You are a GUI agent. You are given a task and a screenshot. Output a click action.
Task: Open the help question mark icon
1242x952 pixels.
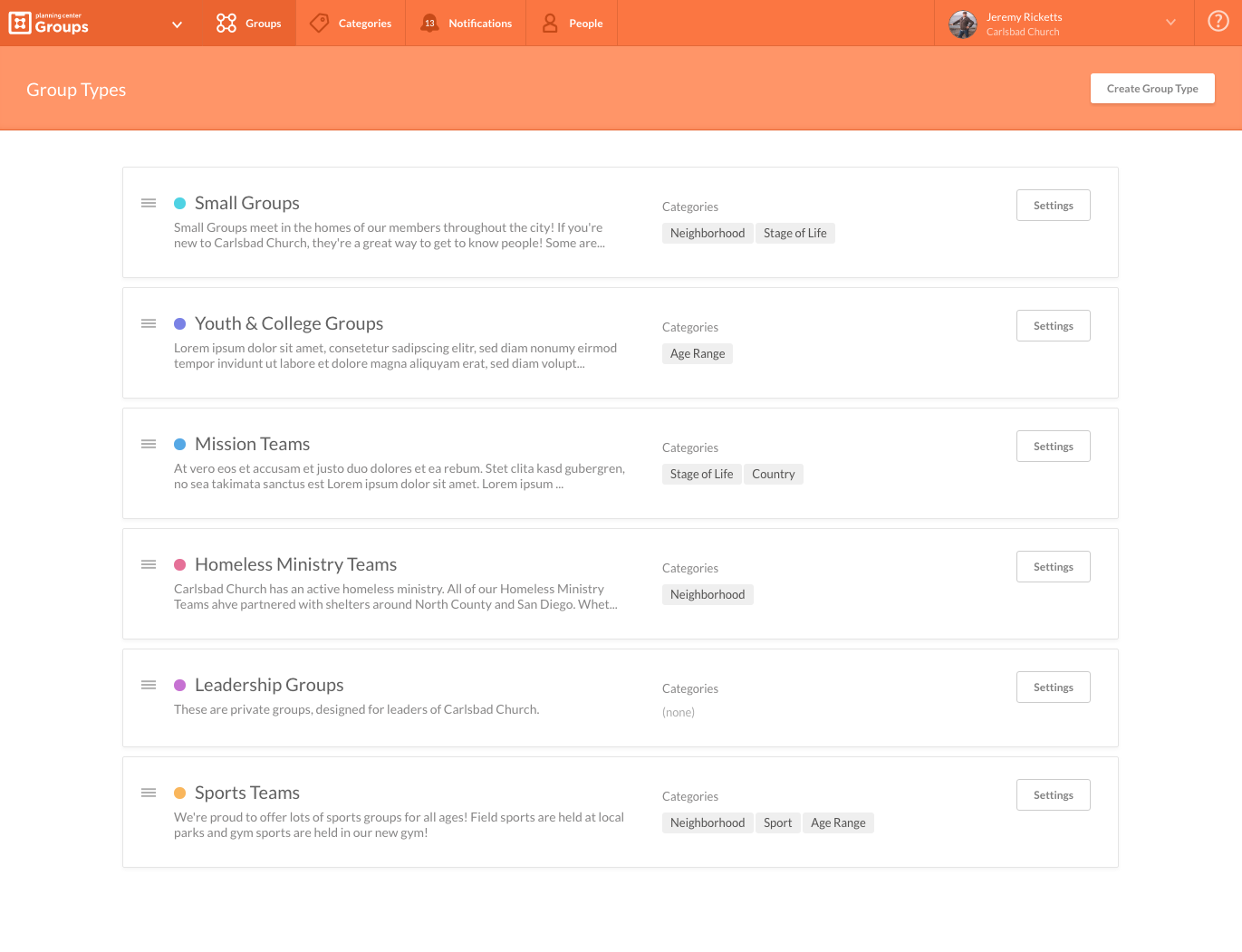click(1218, 20)
